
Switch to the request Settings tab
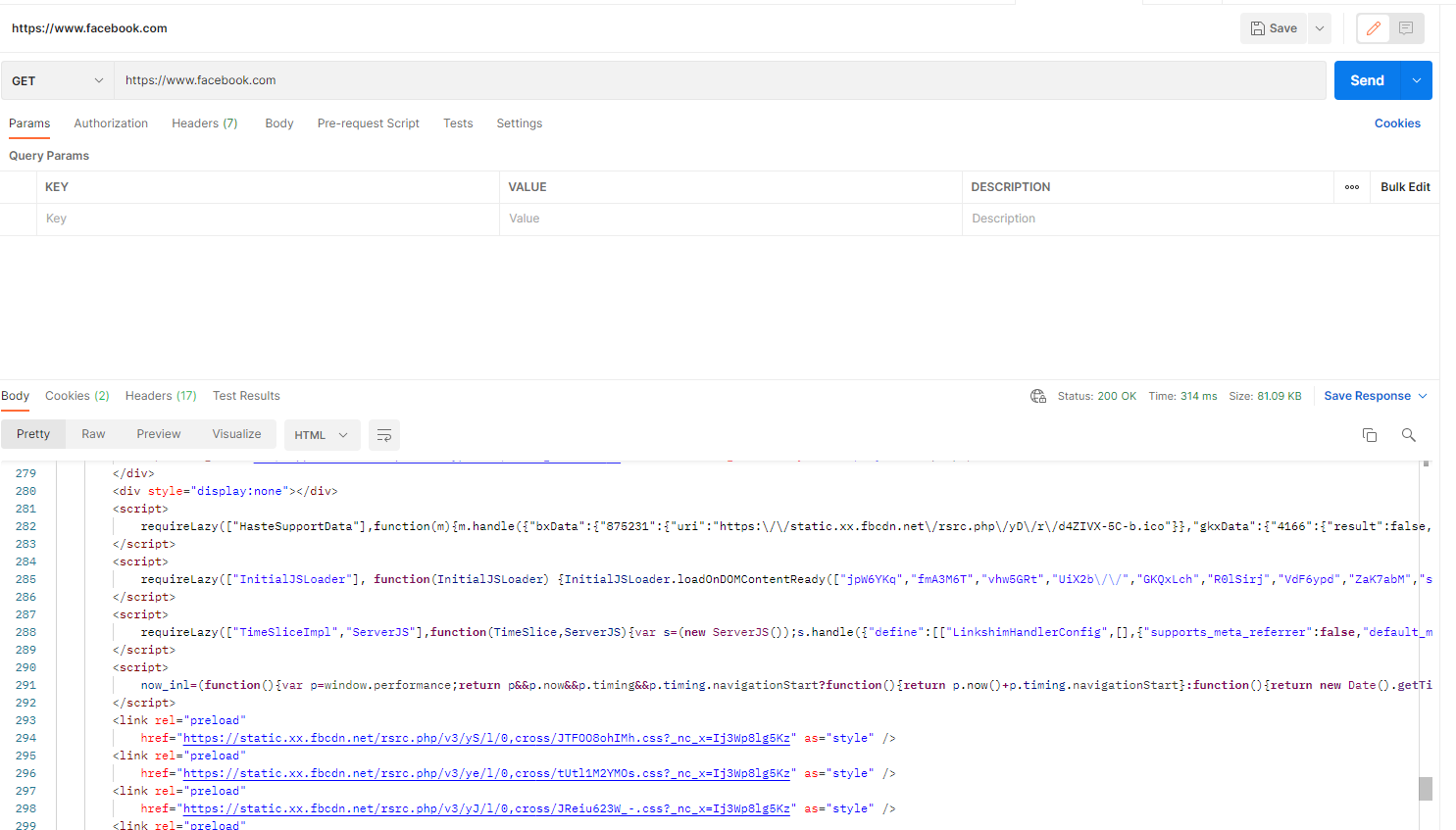point(520,123)
